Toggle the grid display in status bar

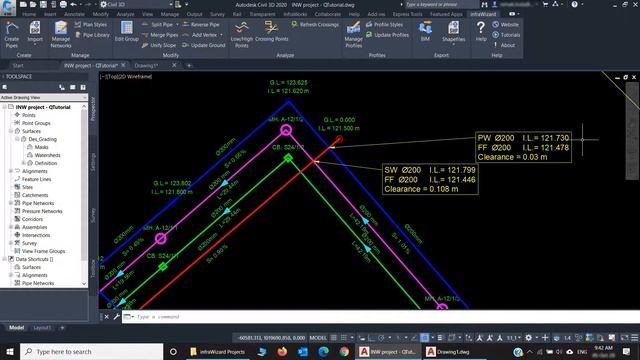[334, 338]
